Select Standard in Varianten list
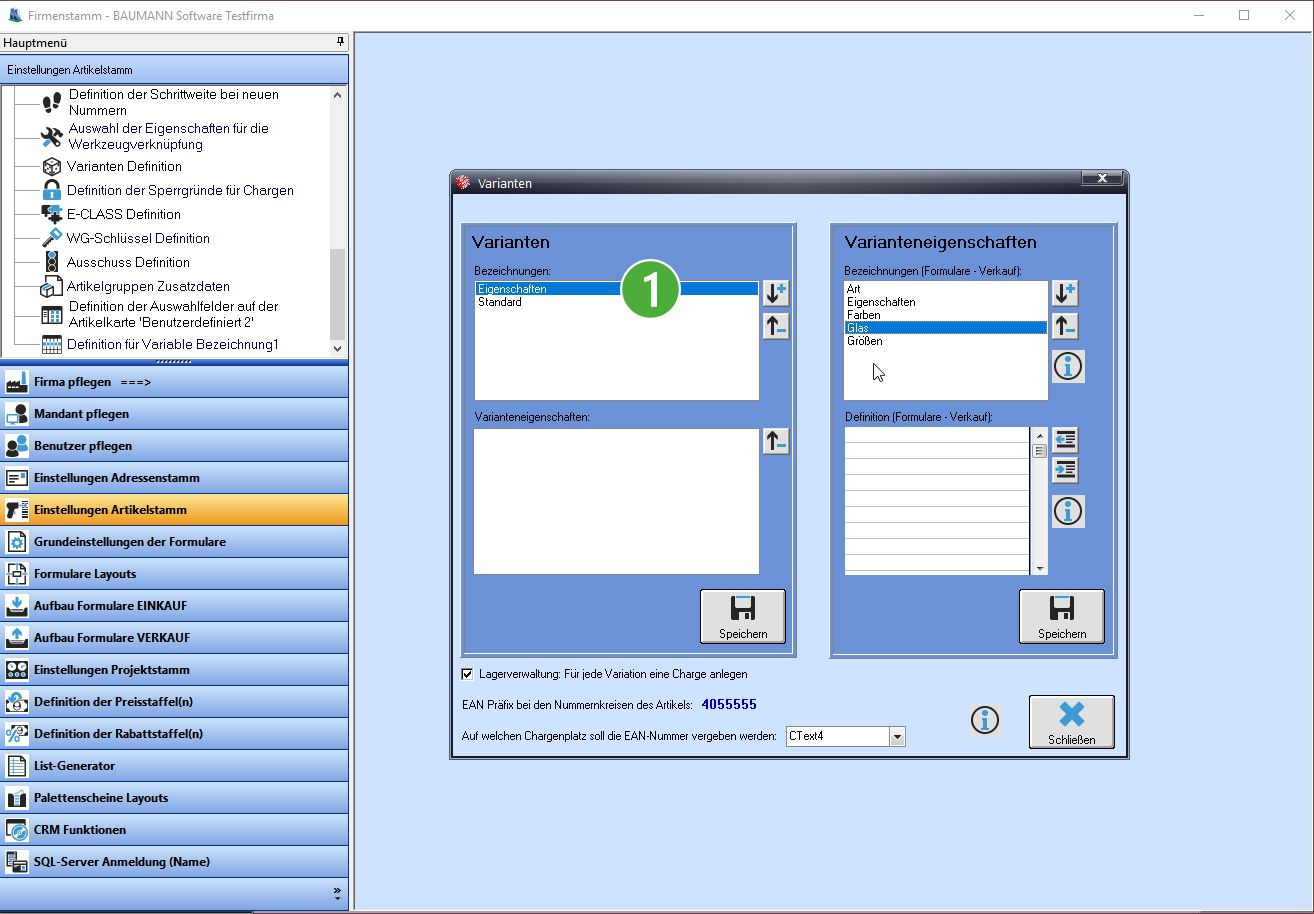Image resolution: width=1314 pixels, height=914 pixels. tap(616, 302)
